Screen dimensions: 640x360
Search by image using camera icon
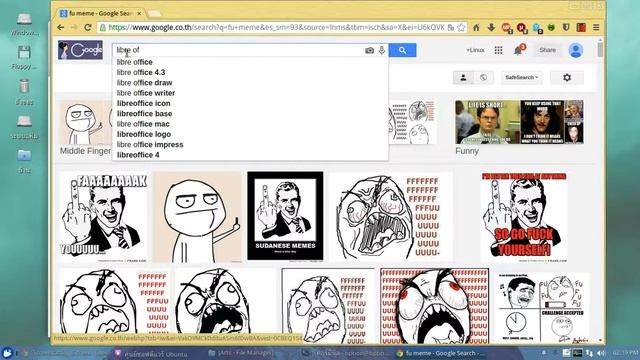pyautogui.click(x=369, y=50)
